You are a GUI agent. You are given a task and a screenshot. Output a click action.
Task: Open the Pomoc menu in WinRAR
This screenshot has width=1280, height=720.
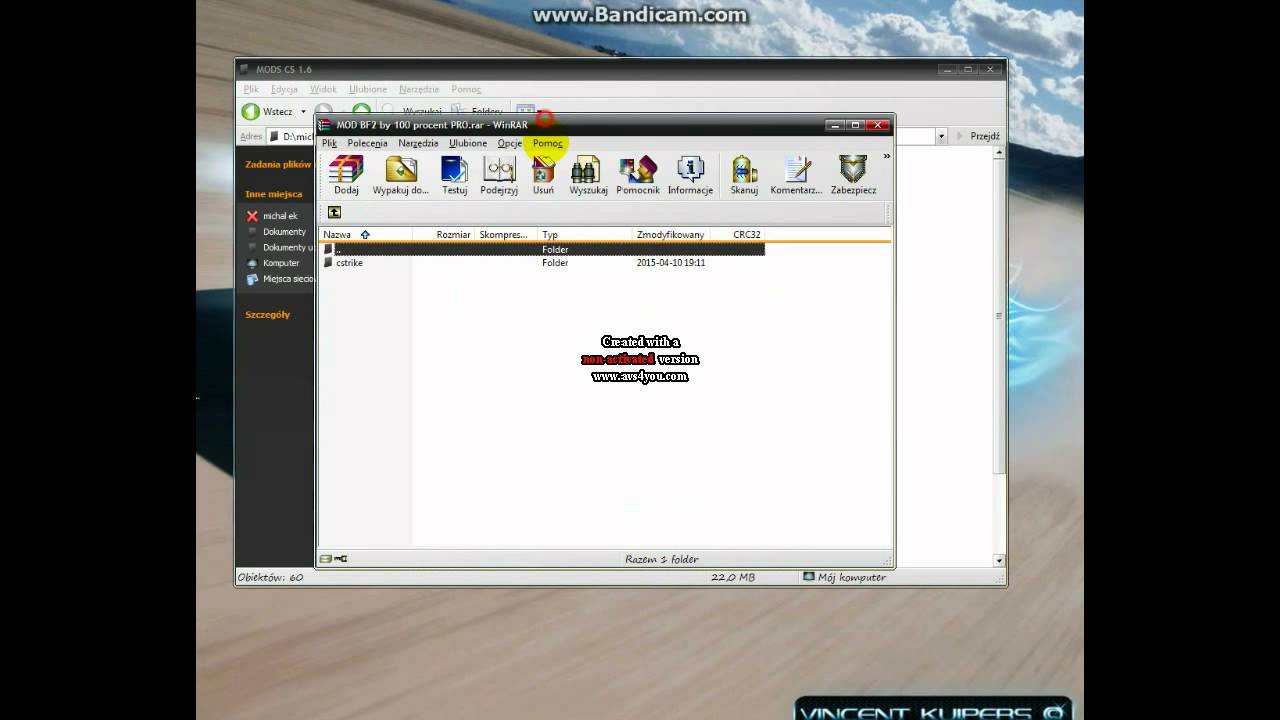click(548, 143)
